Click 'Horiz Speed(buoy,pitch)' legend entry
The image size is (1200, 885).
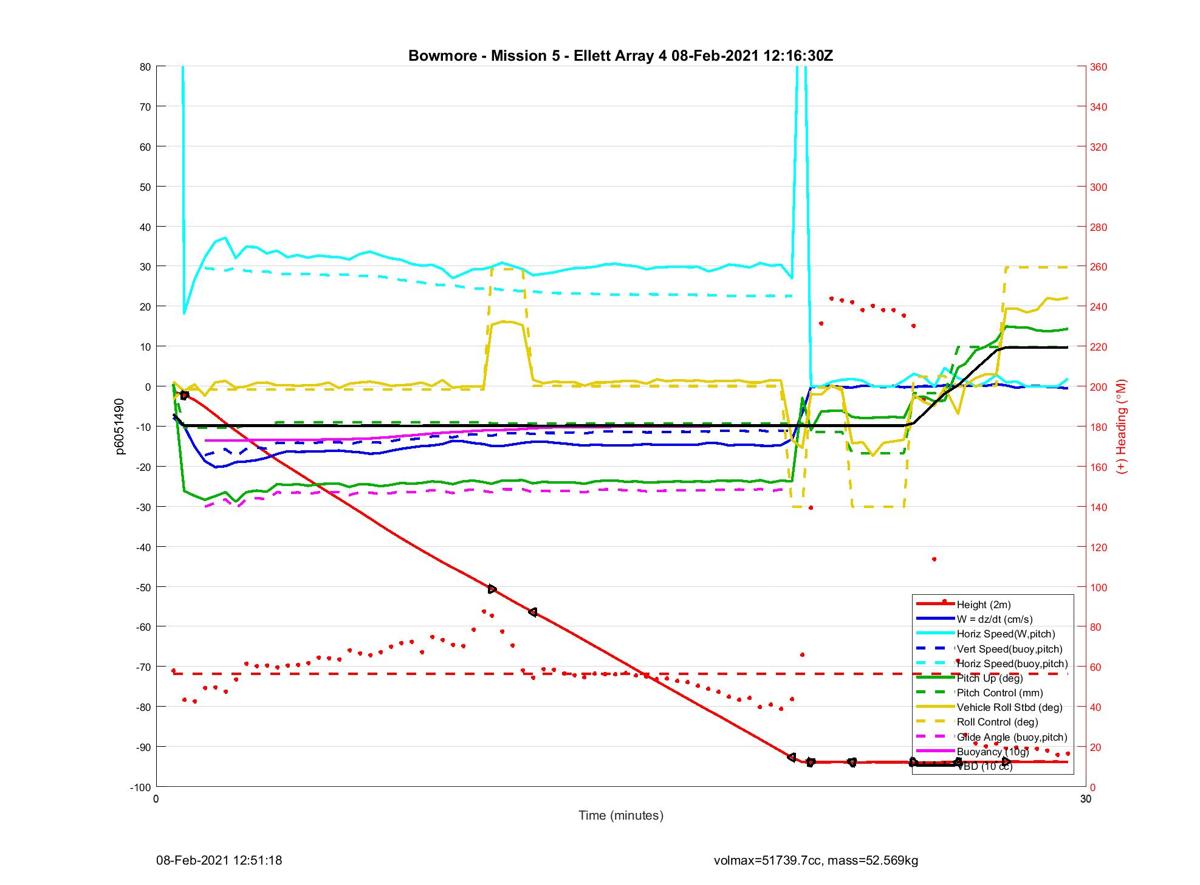(x=1012, y=664)
